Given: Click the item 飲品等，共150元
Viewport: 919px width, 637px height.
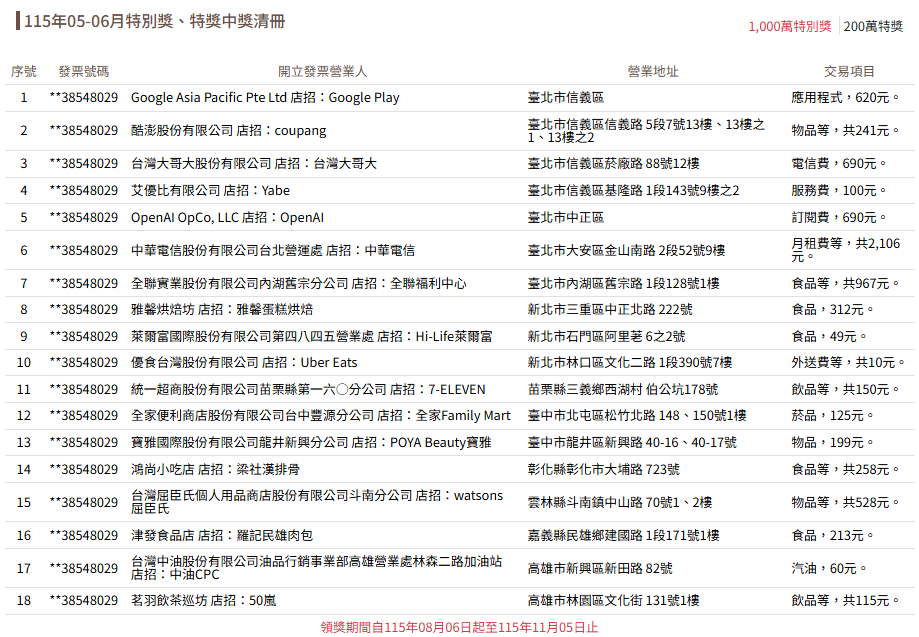Looking at the screenshot, I should click(x=845, y=390).
